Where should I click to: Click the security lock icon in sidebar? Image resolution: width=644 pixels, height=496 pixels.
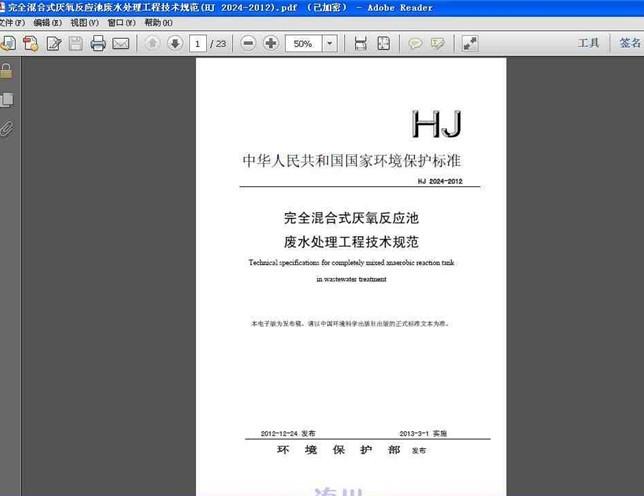click(x=6, y=71)
